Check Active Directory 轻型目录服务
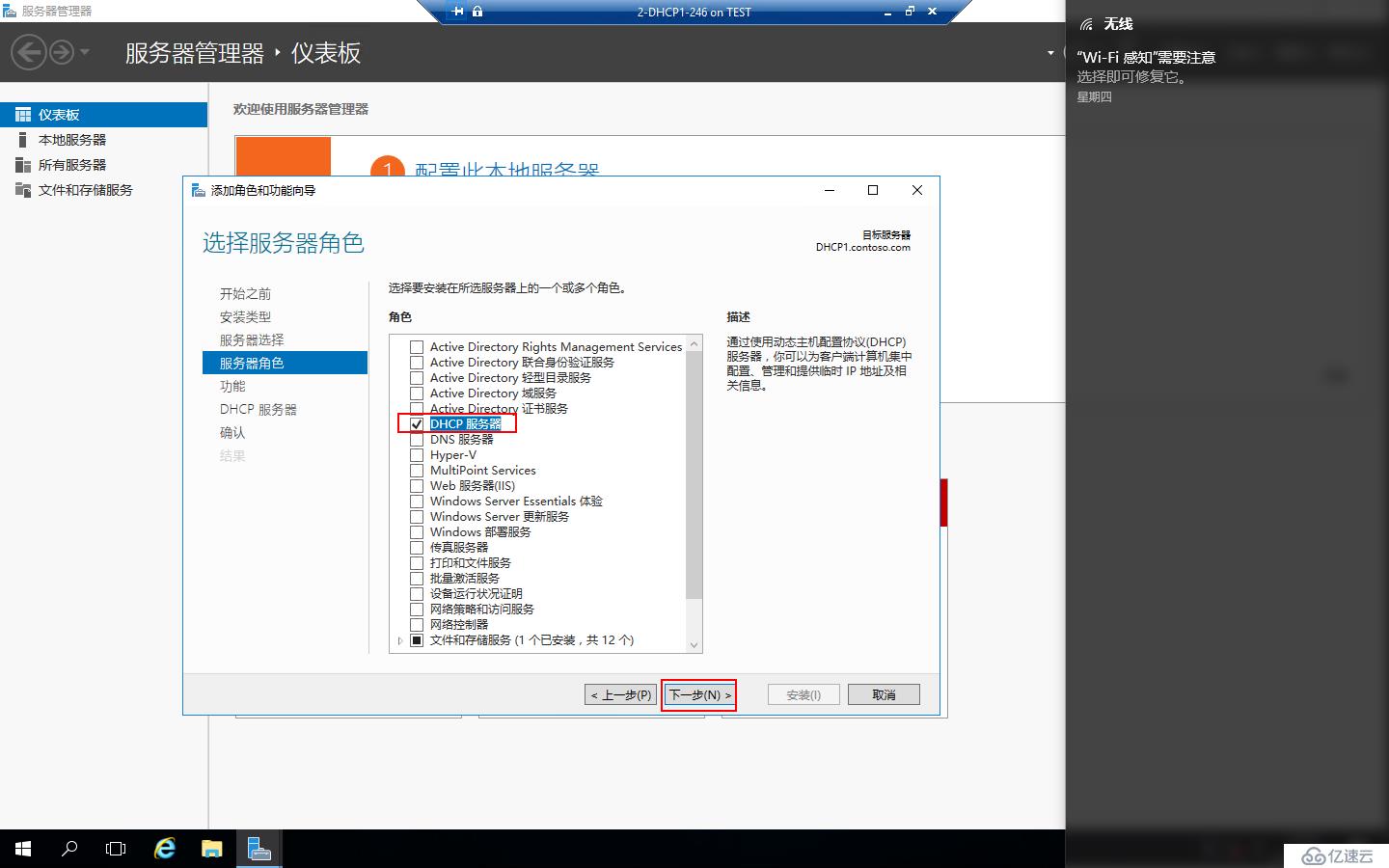 click(417, 378)
